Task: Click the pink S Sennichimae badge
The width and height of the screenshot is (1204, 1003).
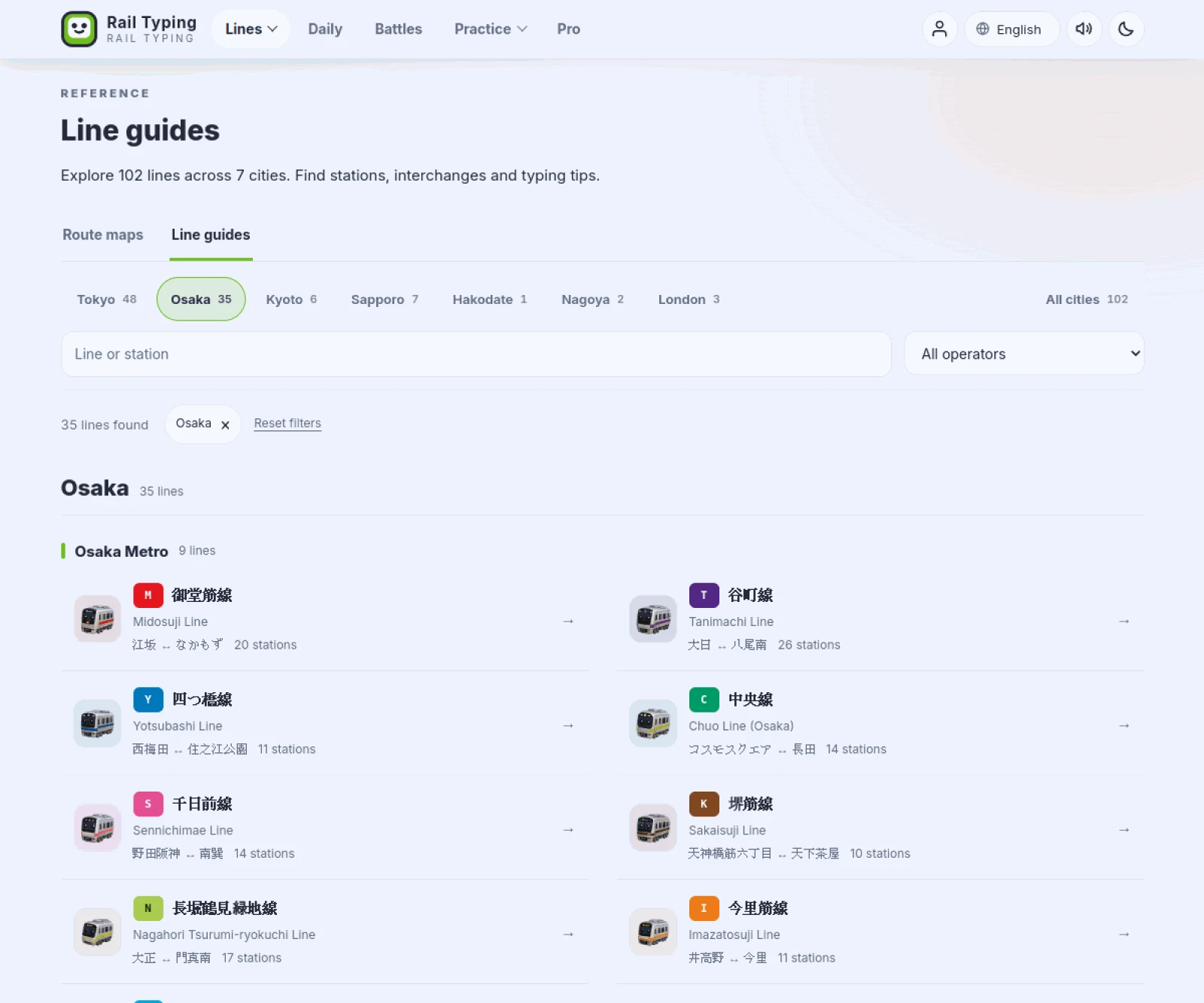Action: click(x=148, y=804)
